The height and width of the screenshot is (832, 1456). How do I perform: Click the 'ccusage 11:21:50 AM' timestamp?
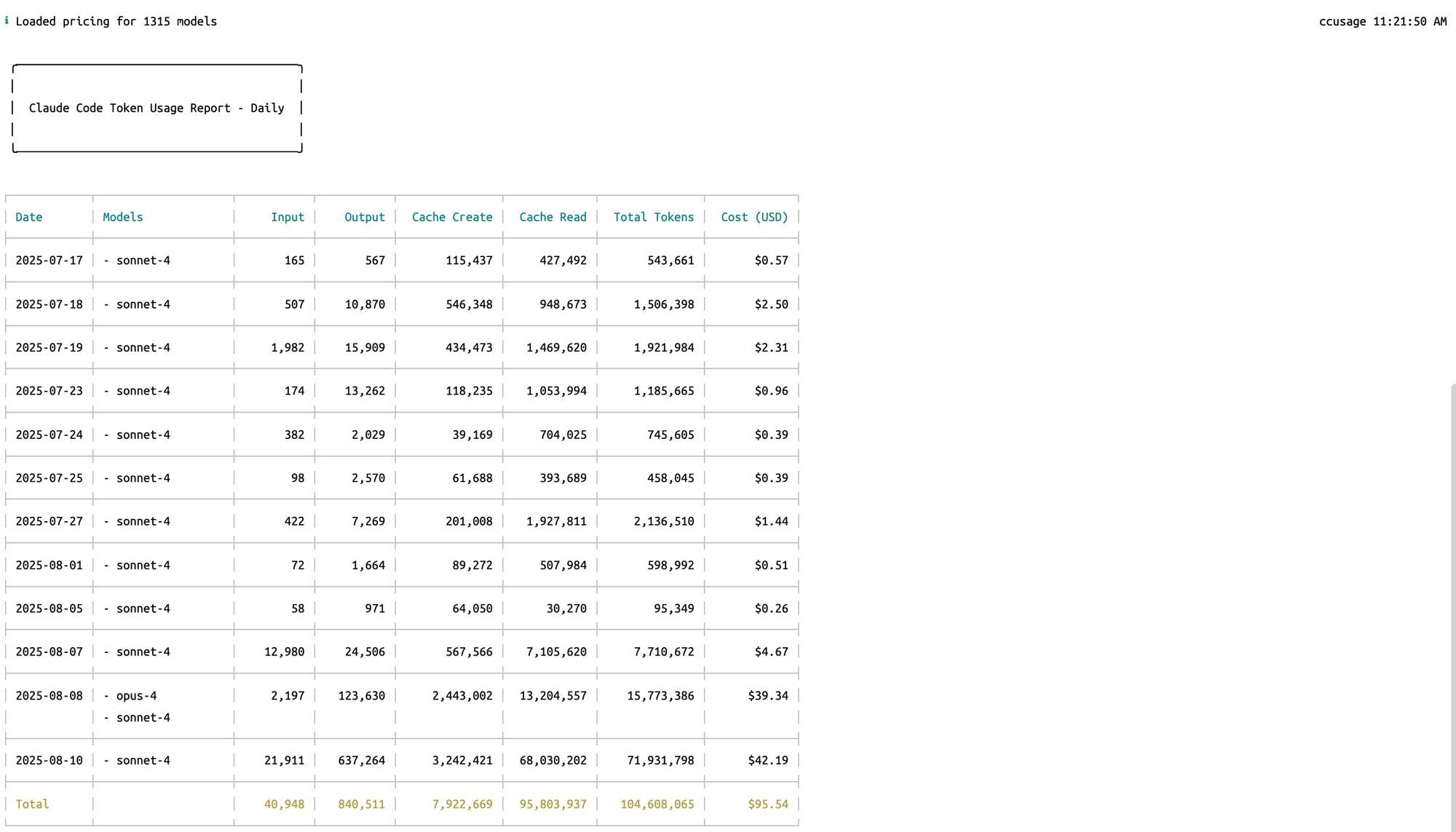pyautogui.click(x=1382, y=21)
